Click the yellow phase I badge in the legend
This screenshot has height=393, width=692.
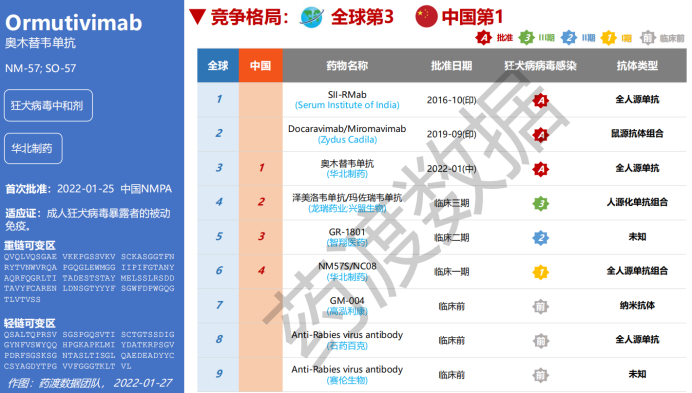click(x=609, y=38)
